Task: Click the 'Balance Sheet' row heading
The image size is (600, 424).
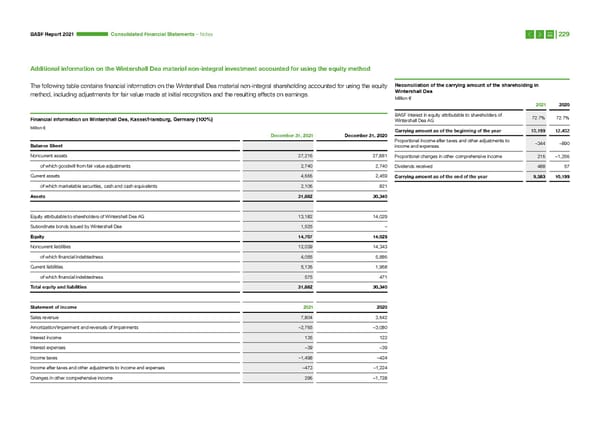Action: pyautogui.click(x=46, y=146)
